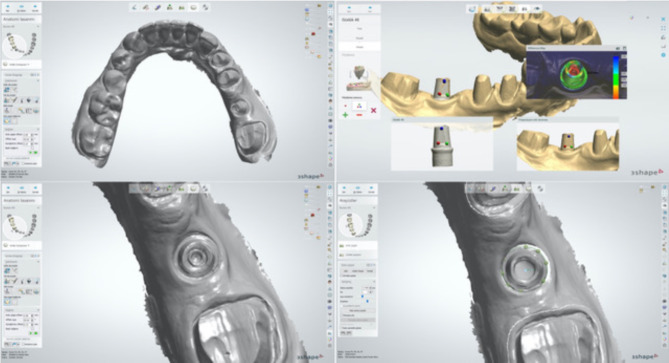Open the teeth overview thumbnail in full-arch window

tap(20, 45)
